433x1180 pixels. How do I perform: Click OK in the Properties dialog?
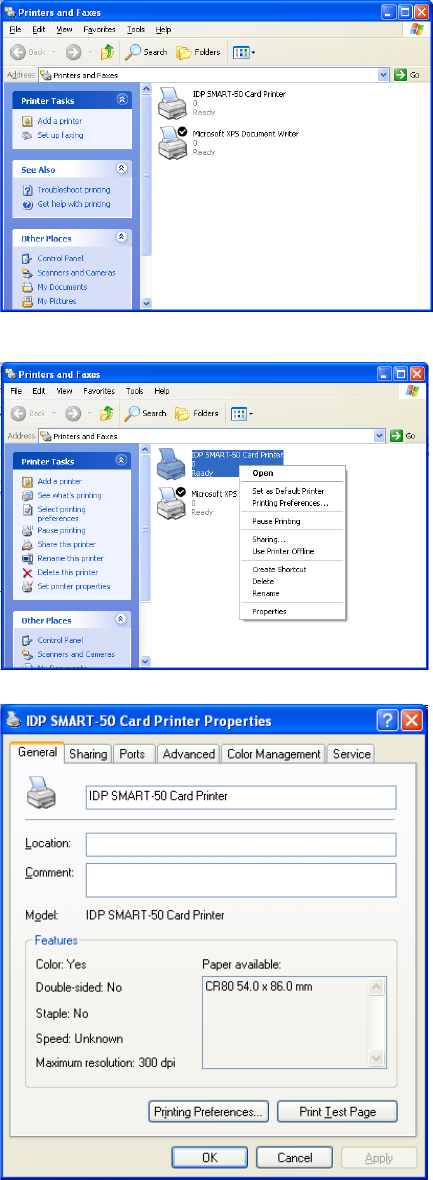[210, 1157]
